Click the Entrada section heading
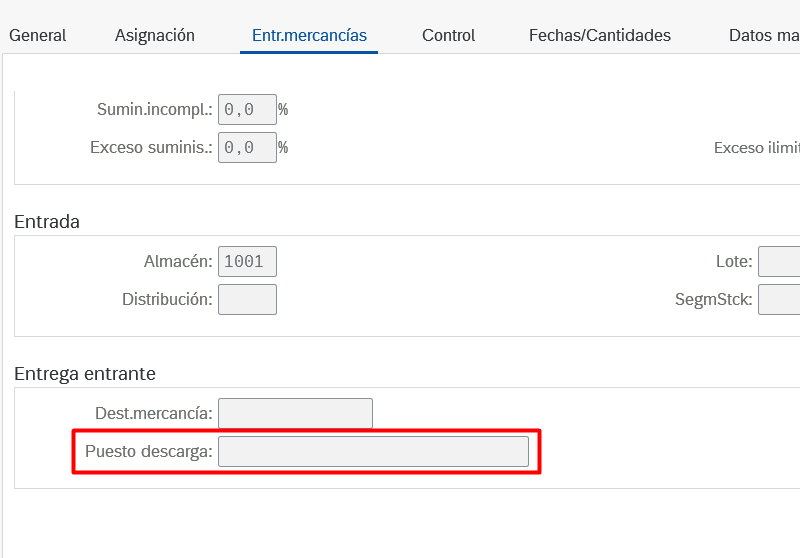 [x=47, y=222]
